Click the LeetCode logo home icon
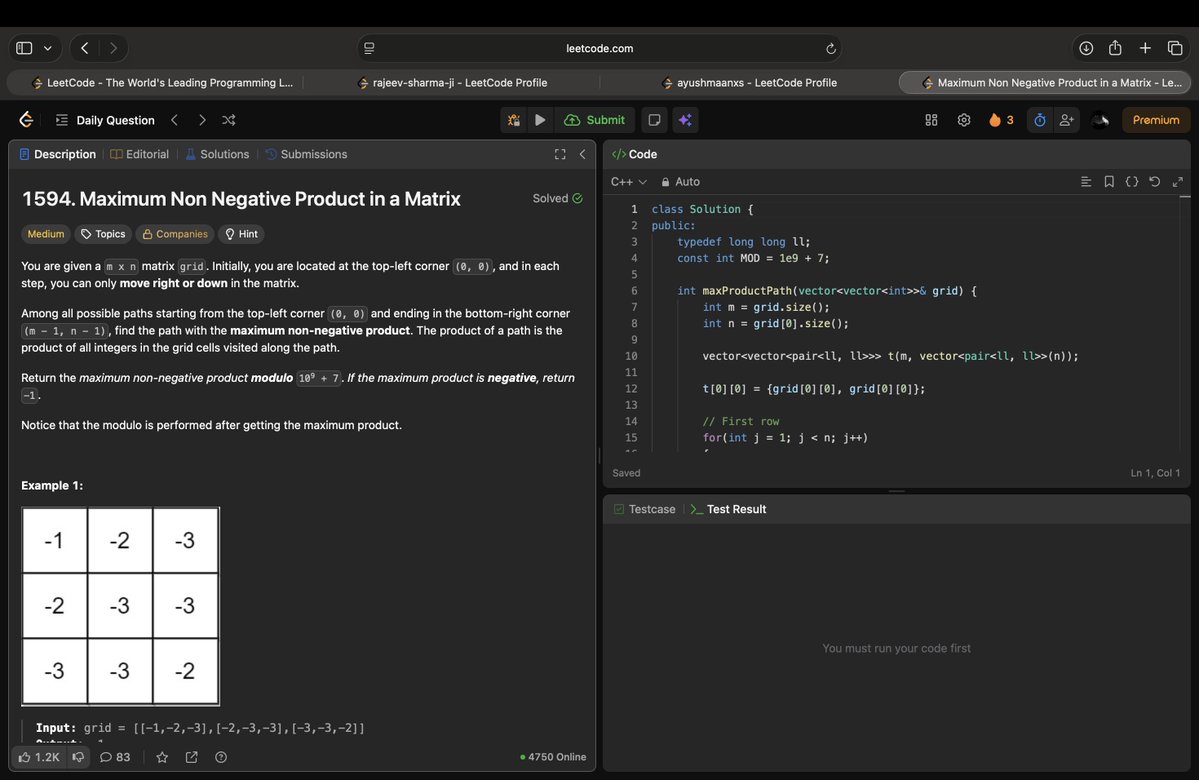 pyautogui.click(x=26, y=120)
